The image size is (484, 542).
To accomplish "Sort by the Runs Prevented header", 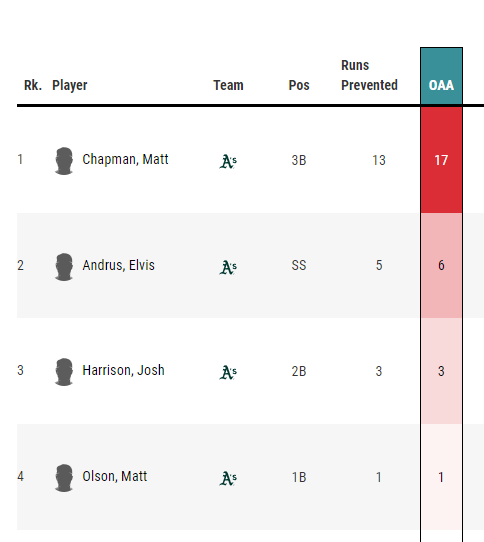I will pyautogui.click(x=369, y=75).
